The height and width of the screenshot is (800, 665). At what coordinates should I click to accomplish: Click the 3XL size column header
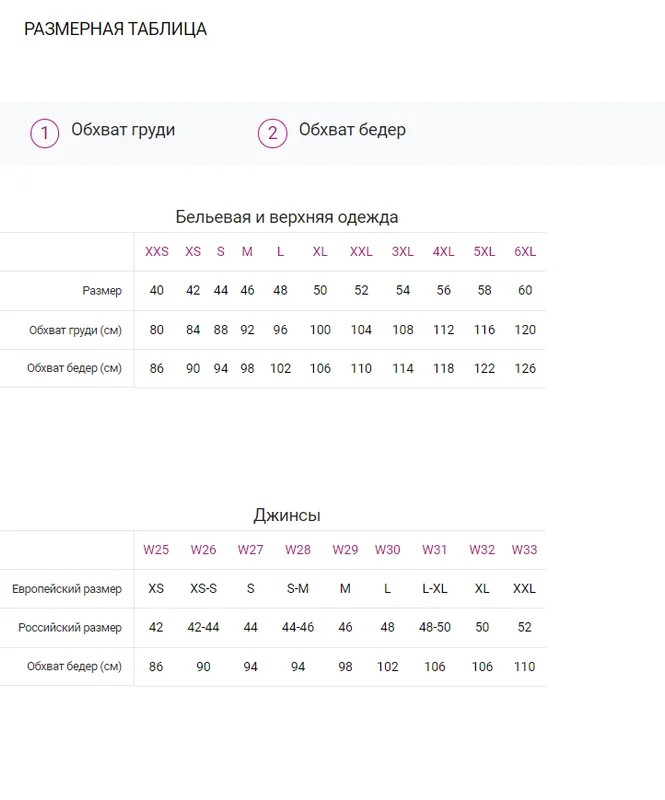click(403, 252)
